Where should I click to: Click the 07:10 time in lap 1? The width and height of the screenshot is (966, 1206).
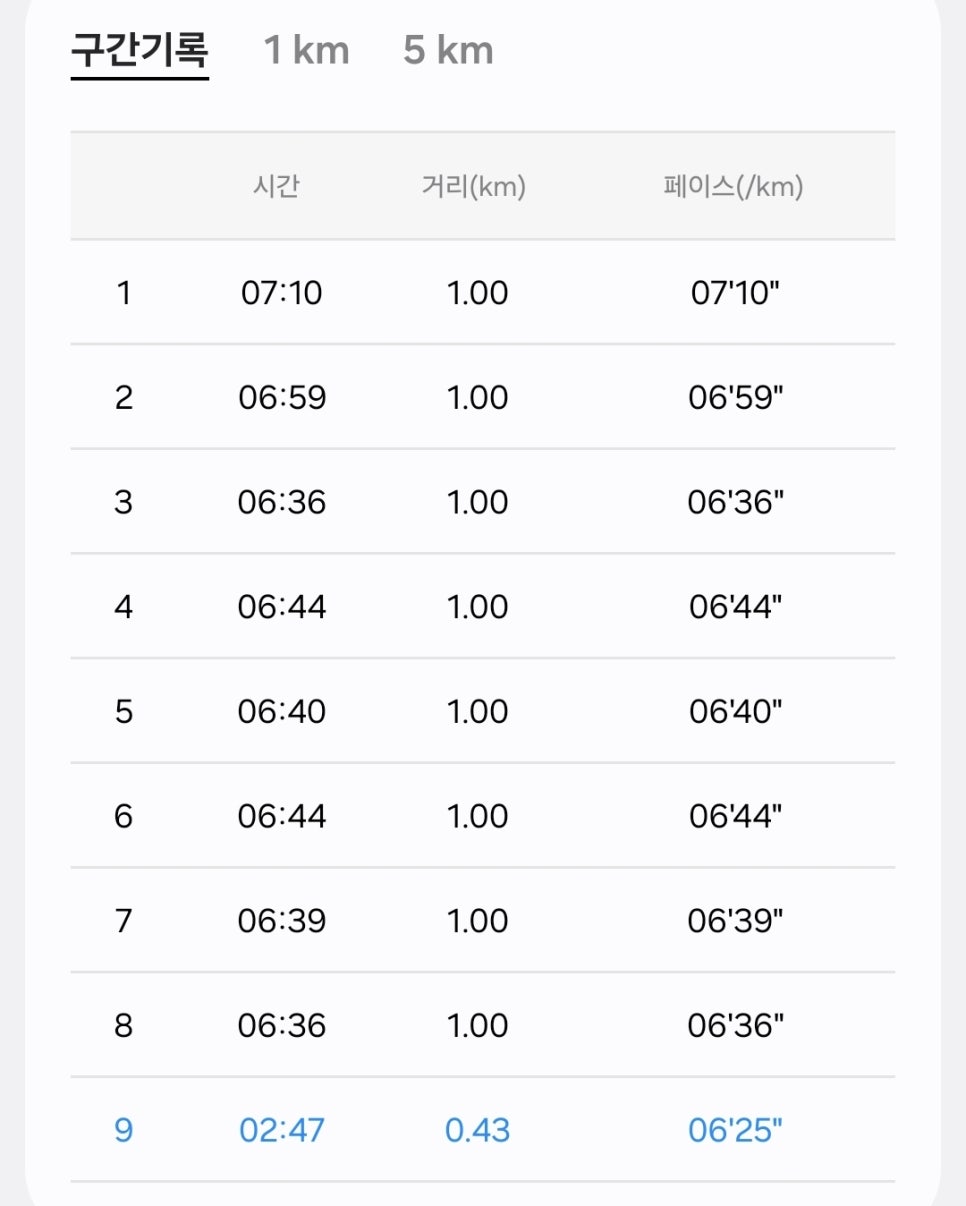[282, 293]
